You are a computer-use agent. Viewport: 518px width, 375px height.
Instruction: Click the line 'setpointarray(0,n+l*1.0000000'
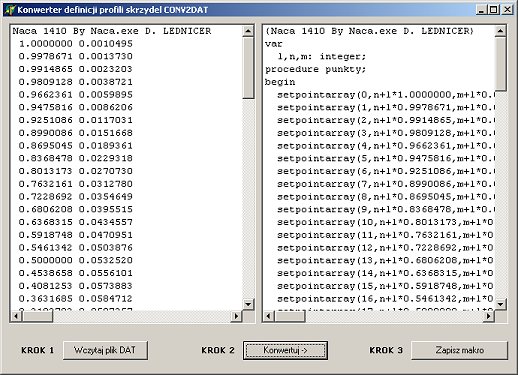[x=385, y=95]
